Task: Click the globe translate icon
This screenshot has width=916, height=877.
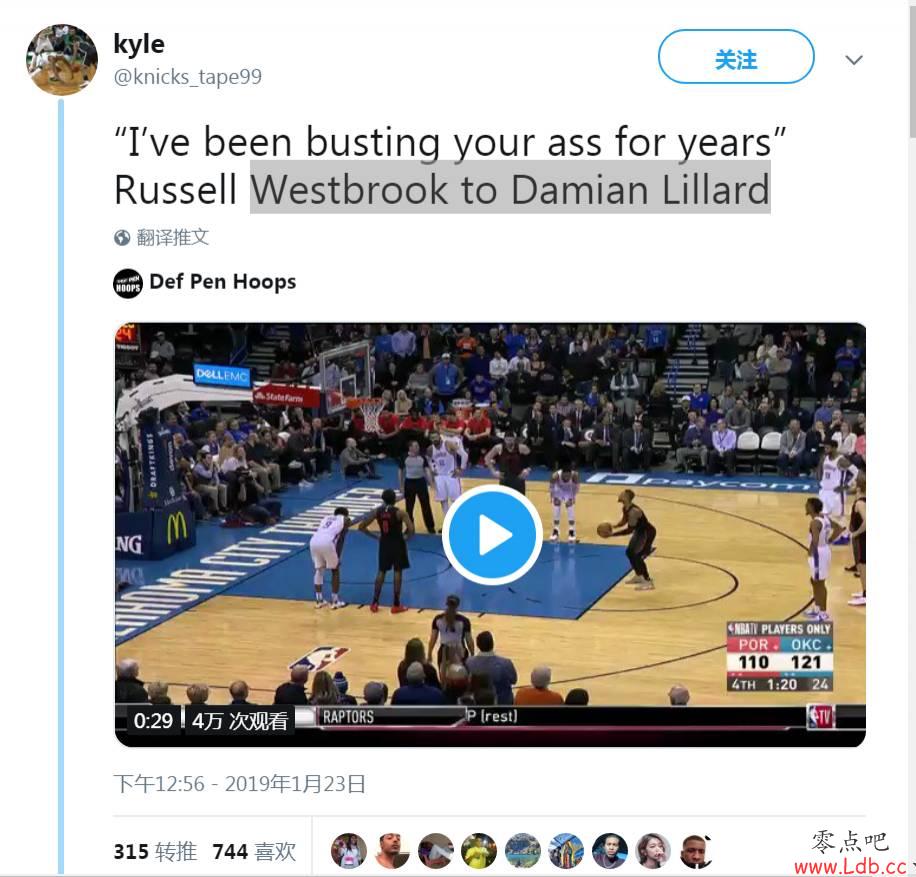Action: tap(122, 238)
